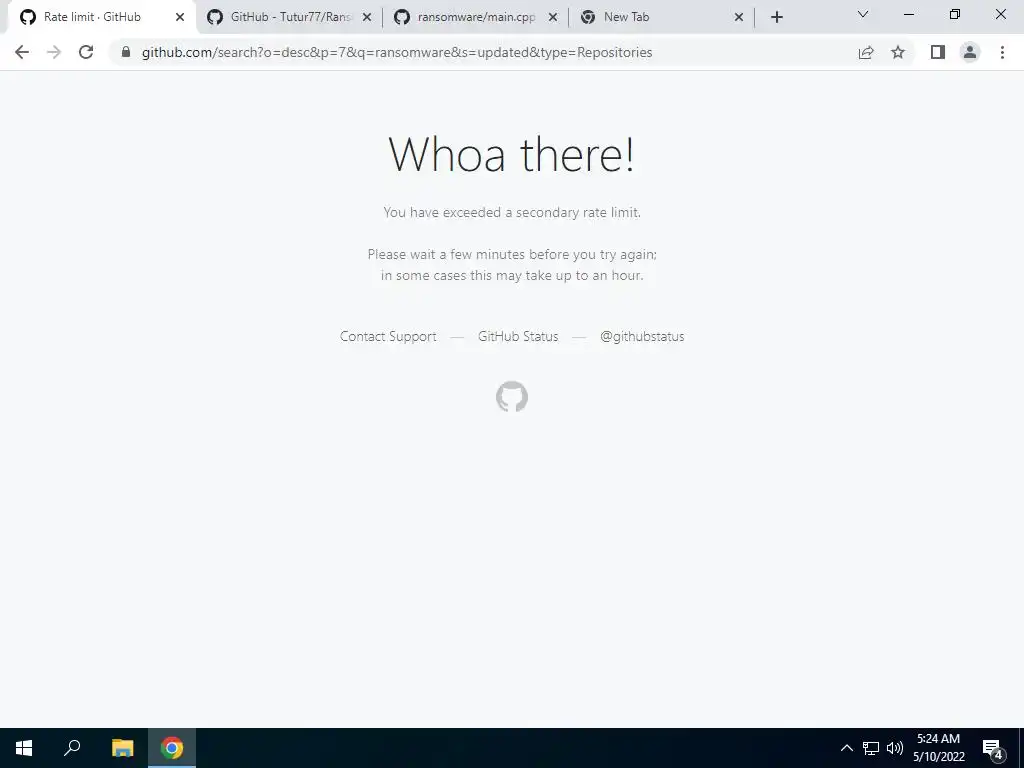Open the network status tray icon
The height and width of the screenshot is (768, 1024).
point(871,748)
